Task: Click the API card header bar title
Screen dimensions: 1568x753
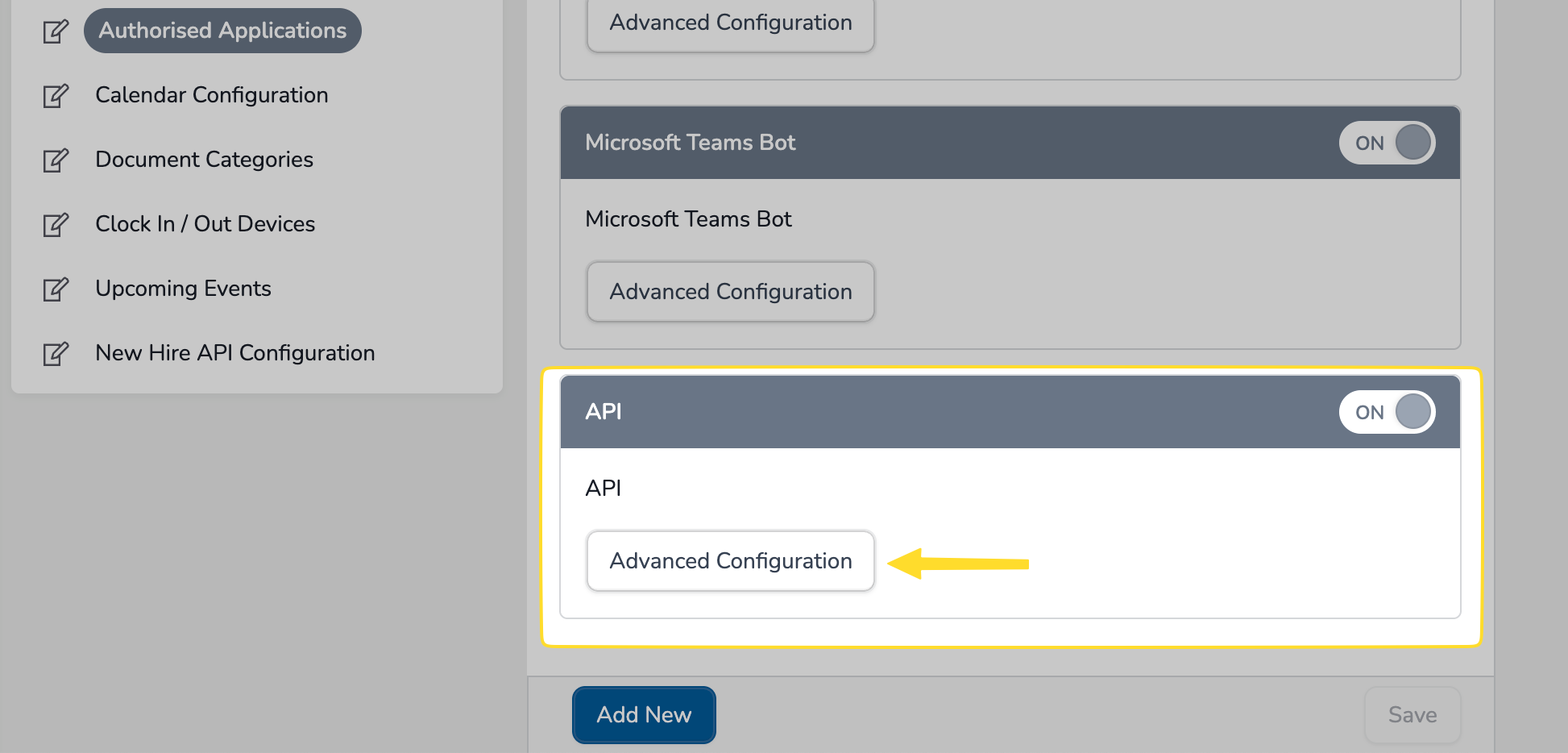Action: tap(604, 412)
